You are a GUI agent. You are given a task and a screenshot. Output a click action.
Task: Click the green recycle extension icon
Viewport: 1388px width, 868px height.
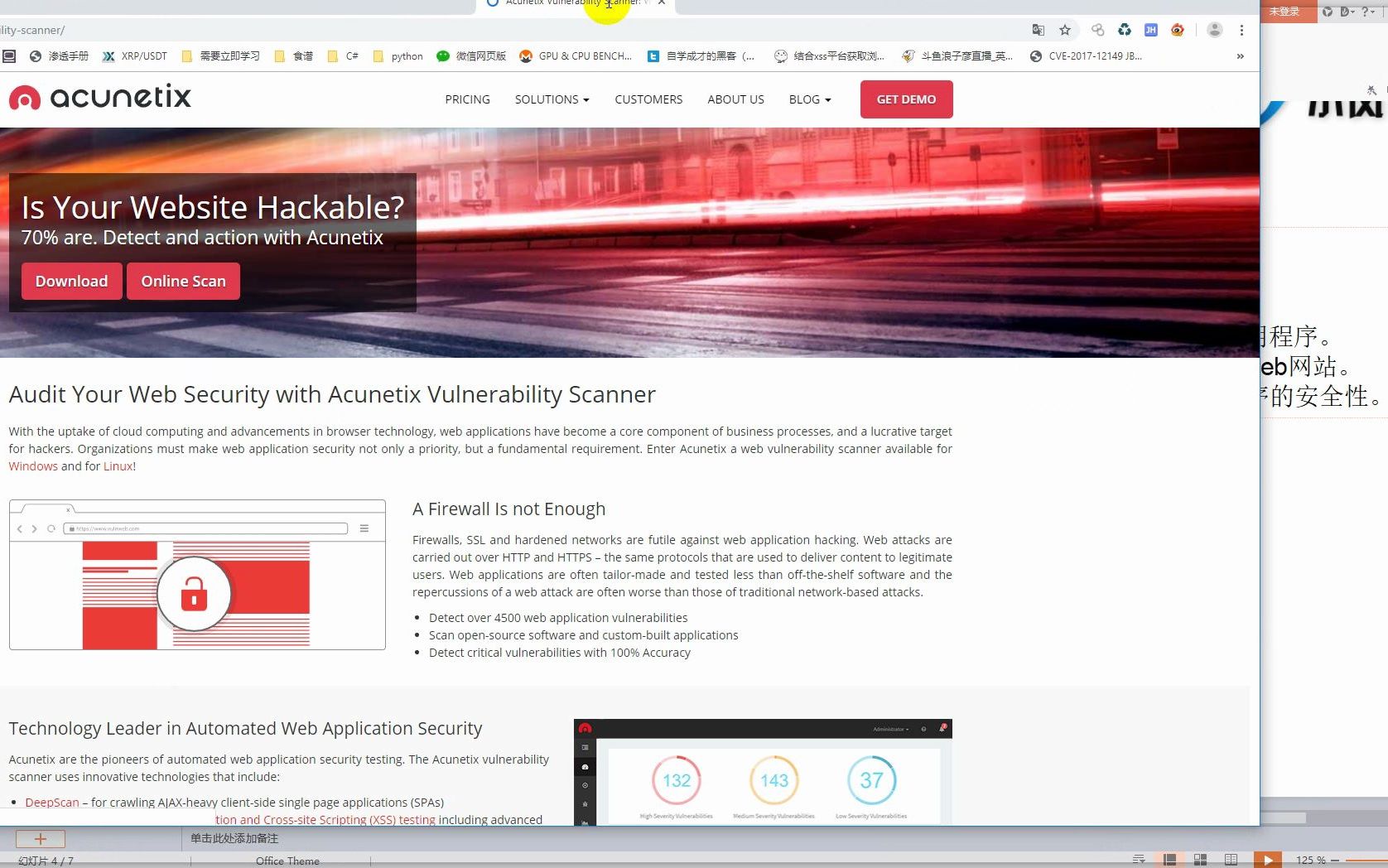1124,30
